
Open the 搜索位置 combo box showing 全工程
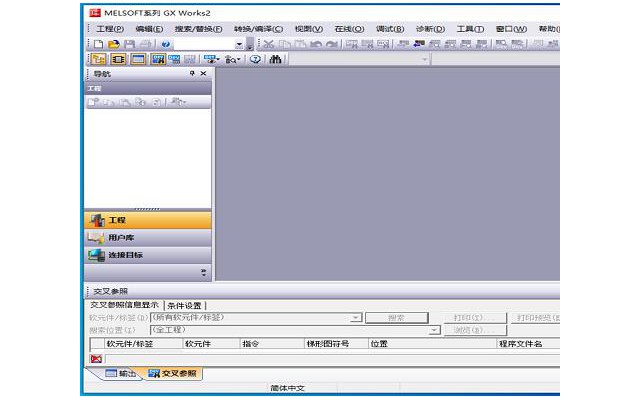tap(296, 330)
